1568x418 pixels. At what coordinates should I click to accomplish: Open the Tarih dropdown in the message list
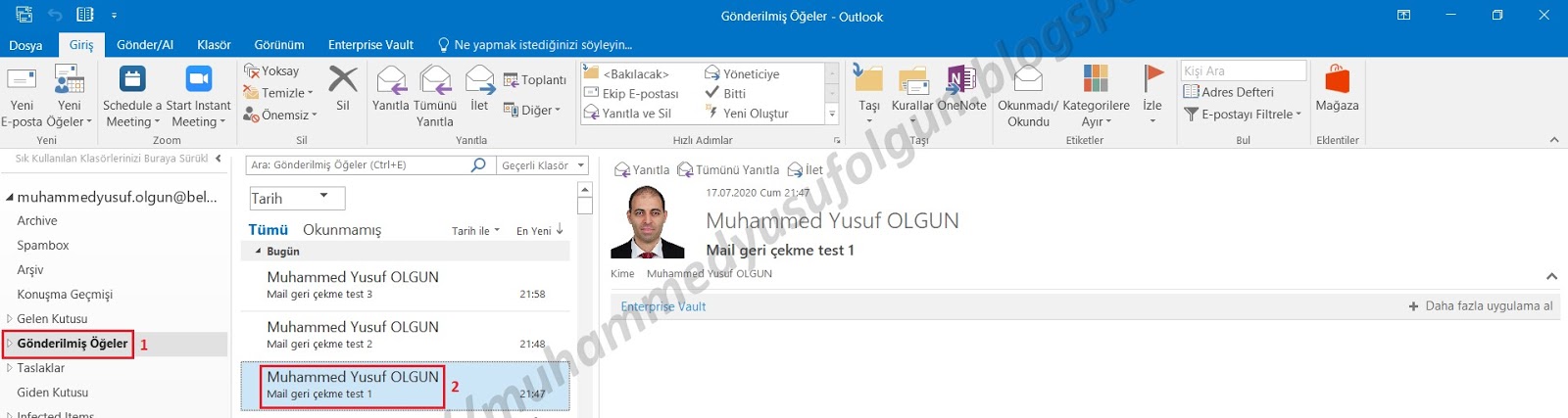297,198
